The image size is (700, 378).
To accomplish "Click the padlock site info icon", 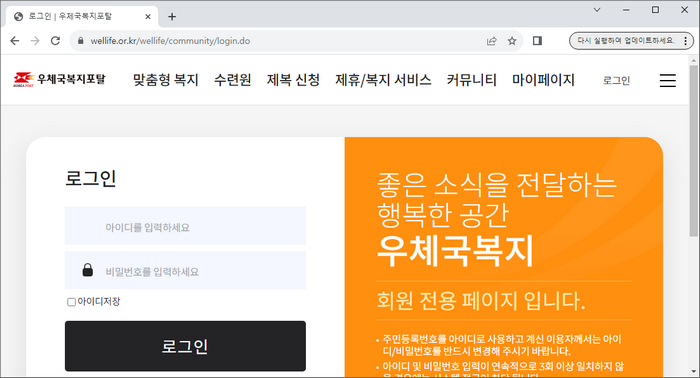I will coord(81,41).
